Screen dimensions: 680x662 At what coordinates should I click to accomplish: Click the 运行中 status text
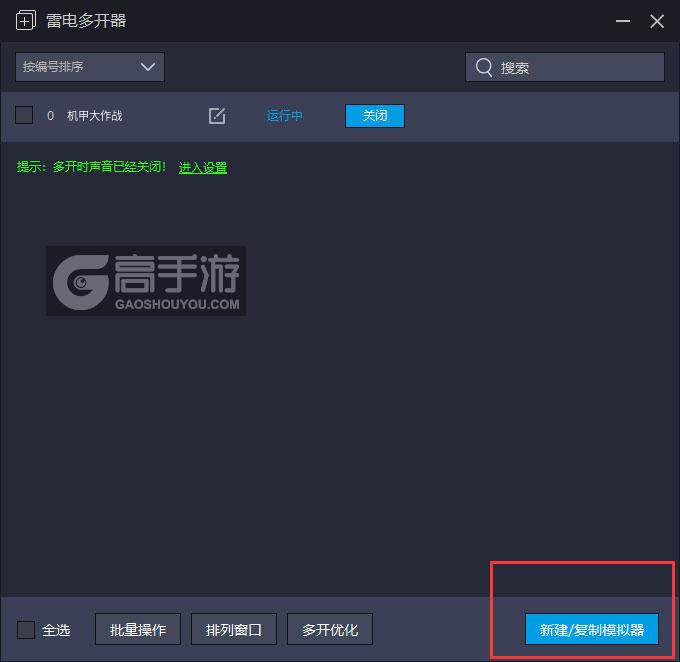point(284,116)
